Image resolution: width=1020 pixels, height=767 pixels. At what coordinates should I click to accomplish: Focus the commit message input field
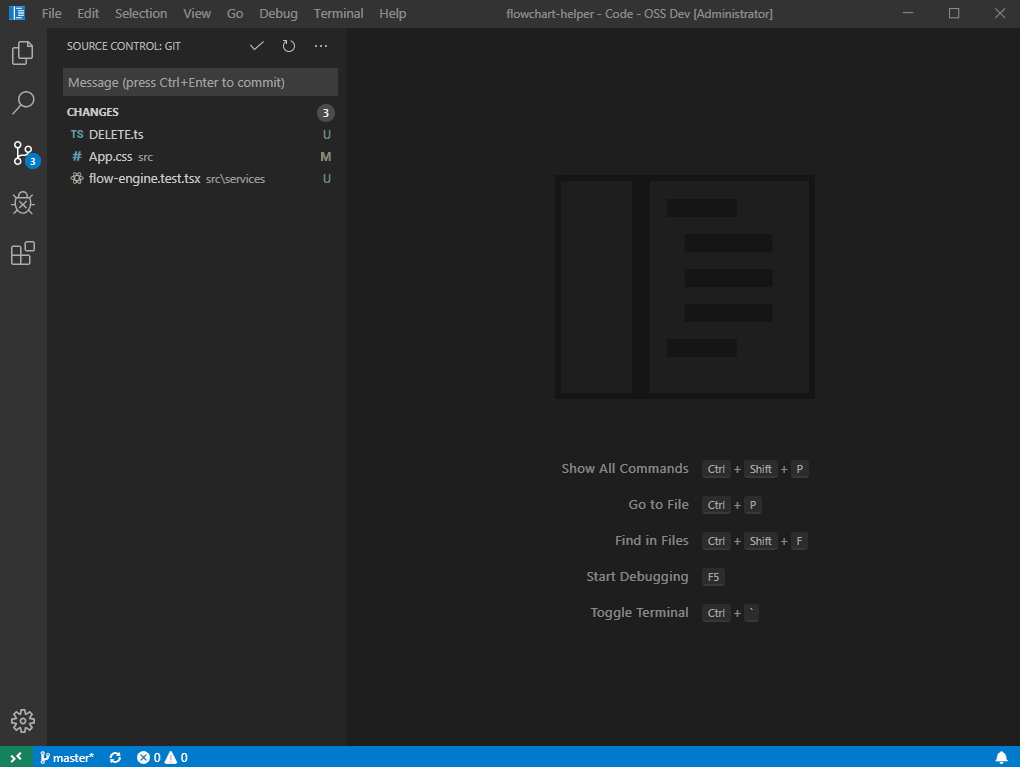click(x=200, y=83)
